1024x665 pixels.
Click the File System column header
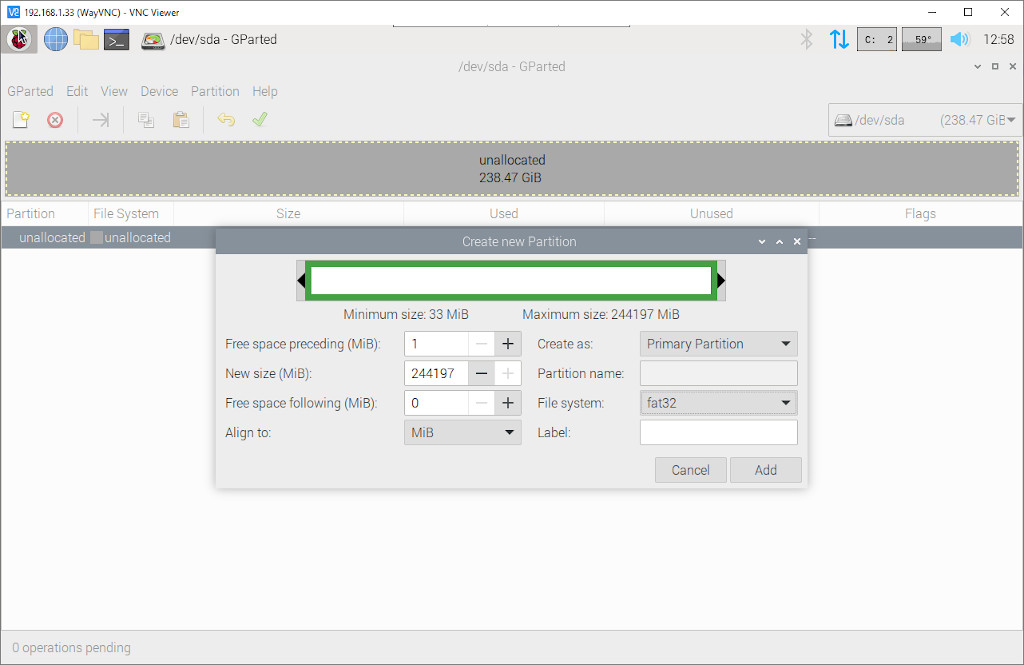[x=131, y=214]
